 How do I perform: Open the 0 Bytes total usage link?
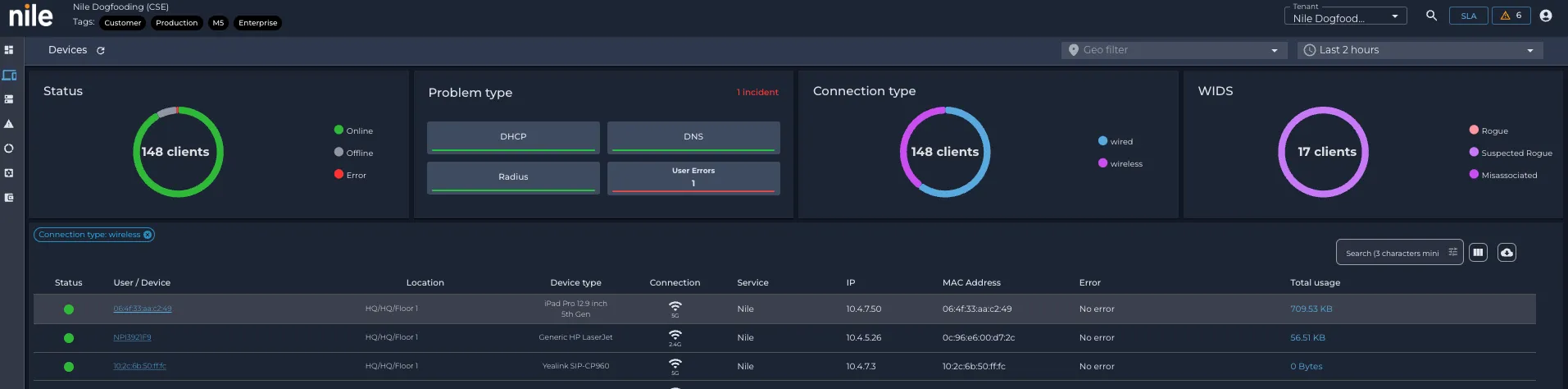pos(1307,367)
